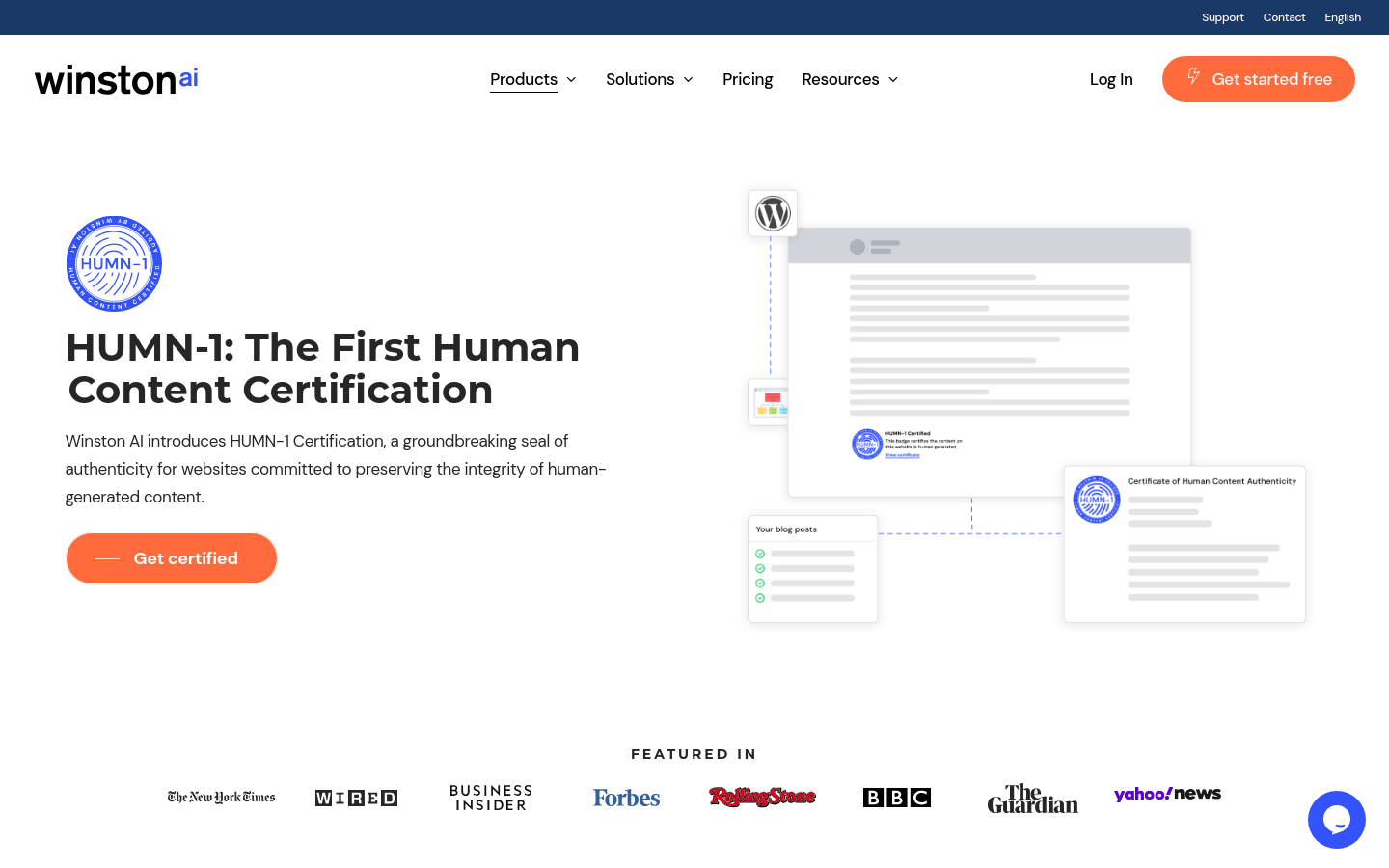
Task: Click the Business Insider logo
Action: (491, 798)
